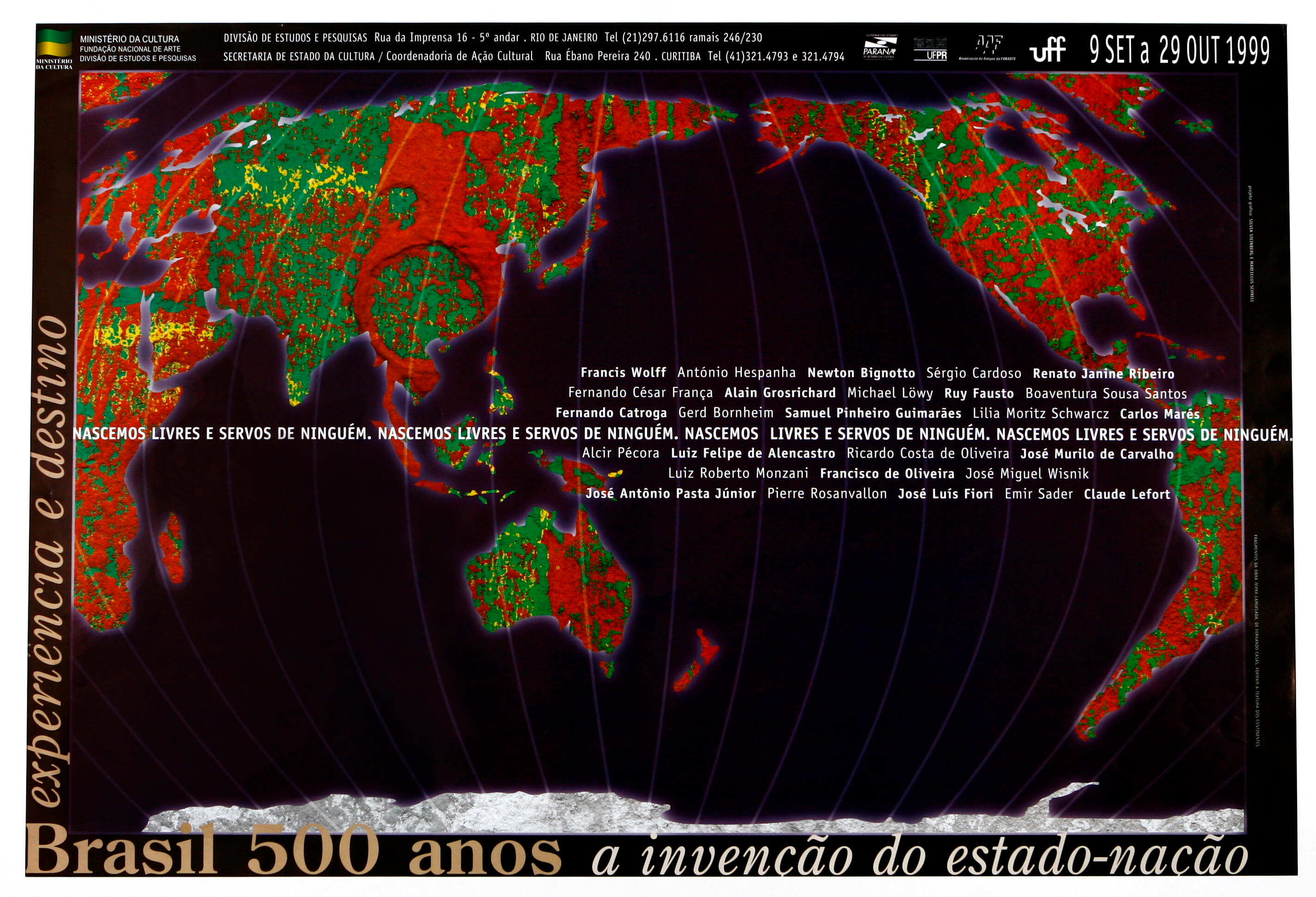
Task: Click the name 'Samuel Pinheiro Guimarães'
Action: 873,414
